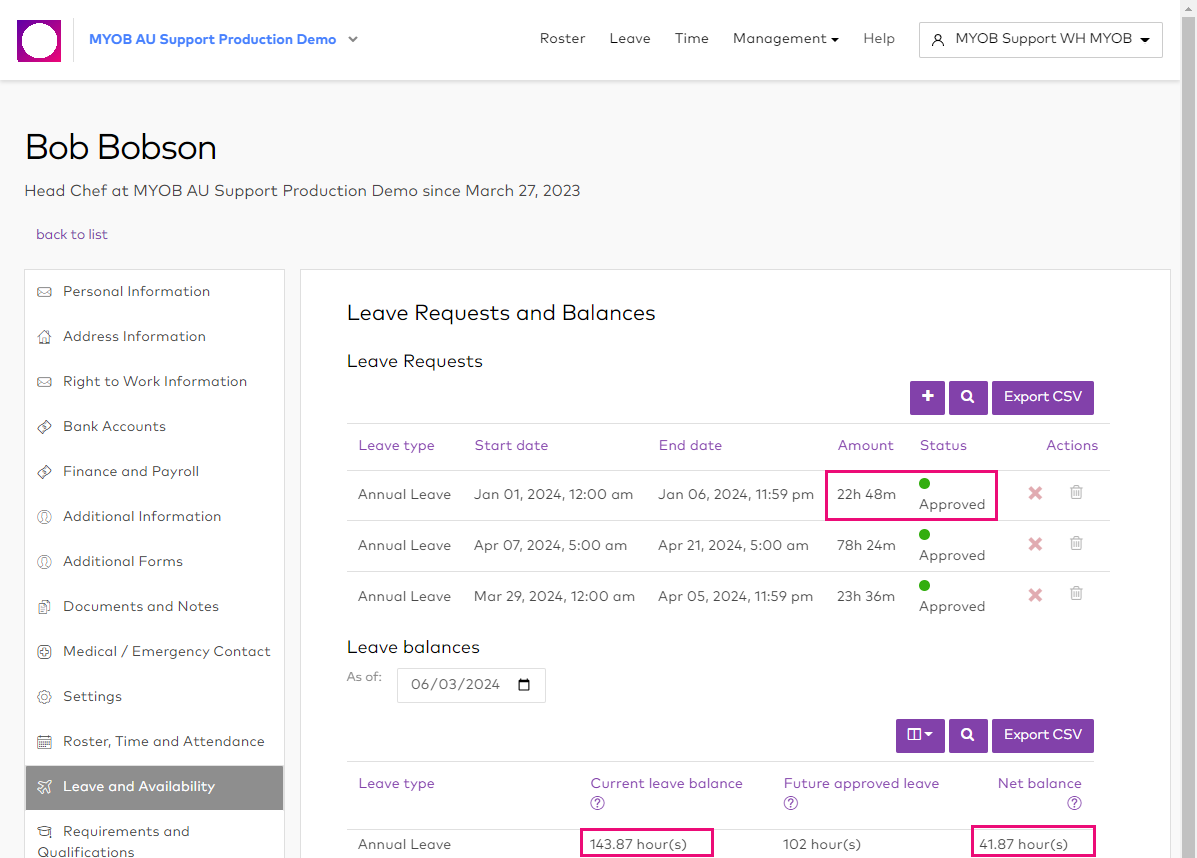Expand the Management menu
The width and height of the screenshot is (1197, 858).
[x=785, y=39]
